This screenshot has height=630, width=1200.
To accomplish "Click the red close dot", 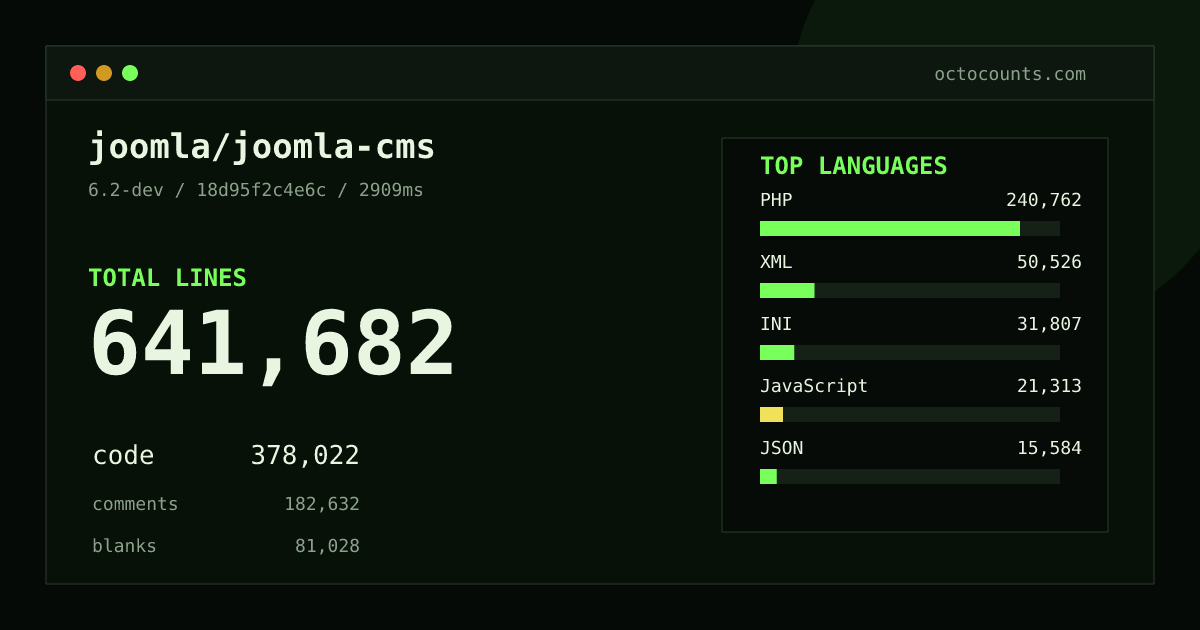I will click(78, 73).
